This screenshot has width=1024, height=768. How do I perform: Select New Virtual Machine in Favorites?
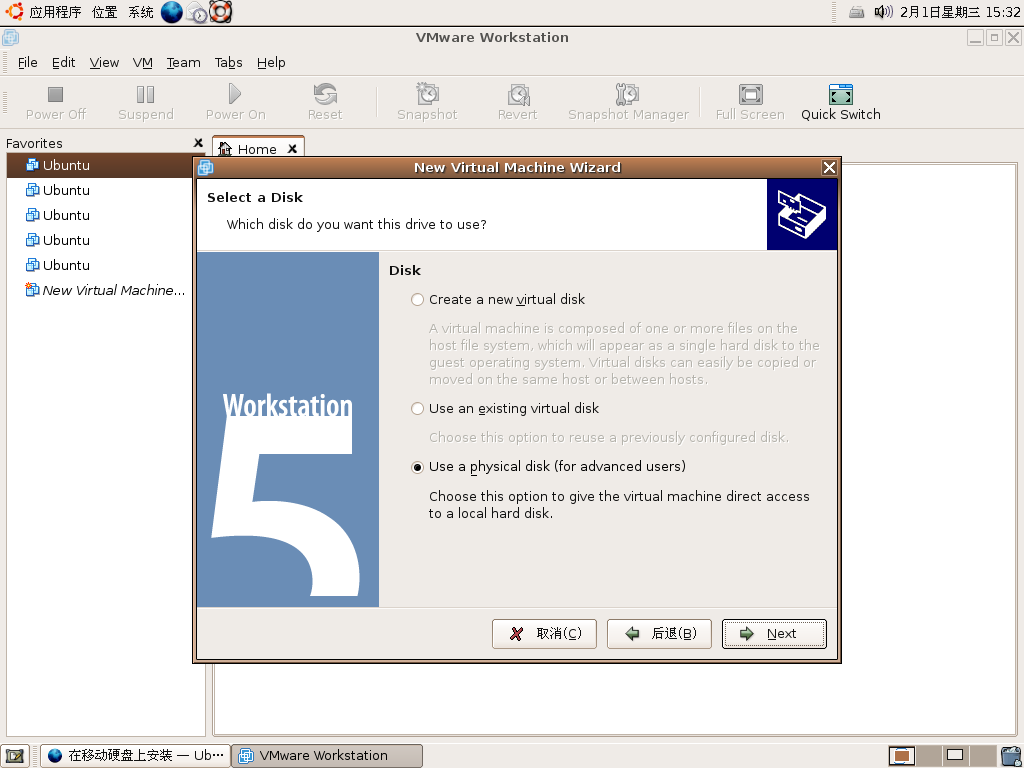pyautogui.click(x=104, y=290)
